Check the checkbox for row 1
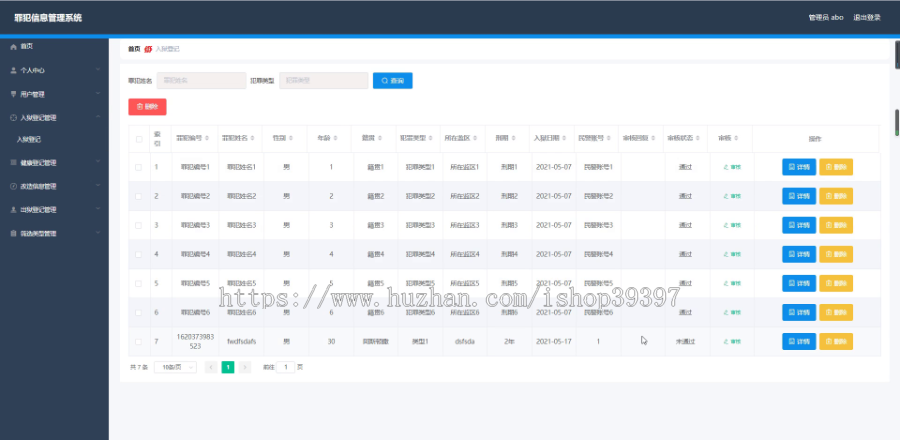Screen dimensions: 900x440 (138, 167)
